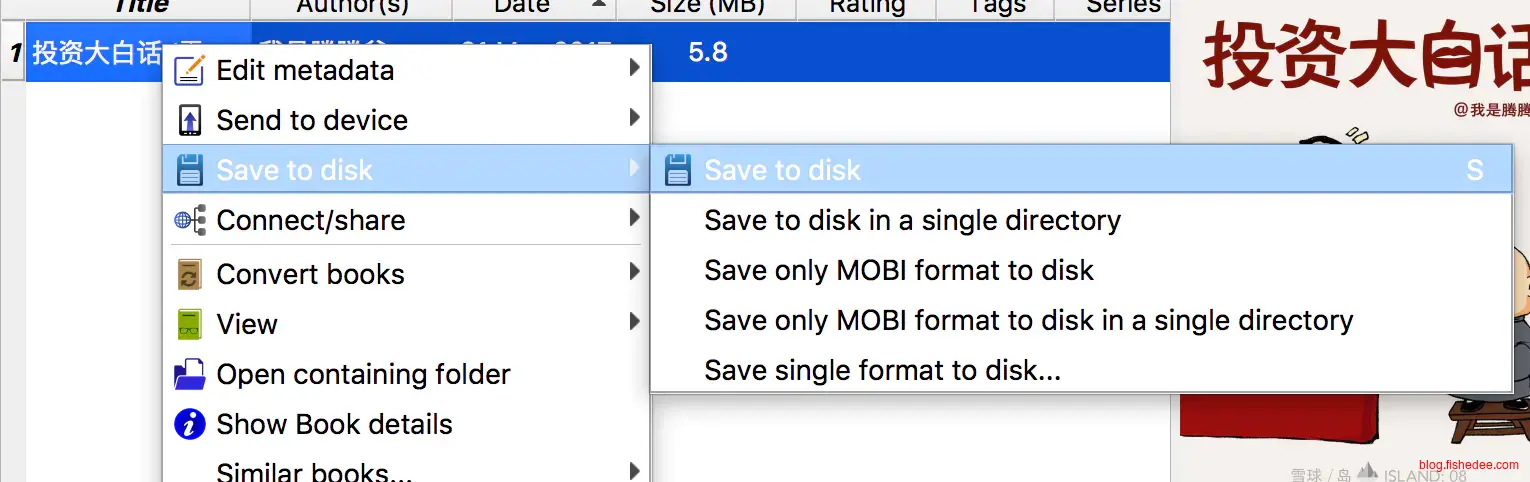Select Save only MOBI format to disk
The width and height of the screenshot is (1530, 482).
tap(898, 271)
